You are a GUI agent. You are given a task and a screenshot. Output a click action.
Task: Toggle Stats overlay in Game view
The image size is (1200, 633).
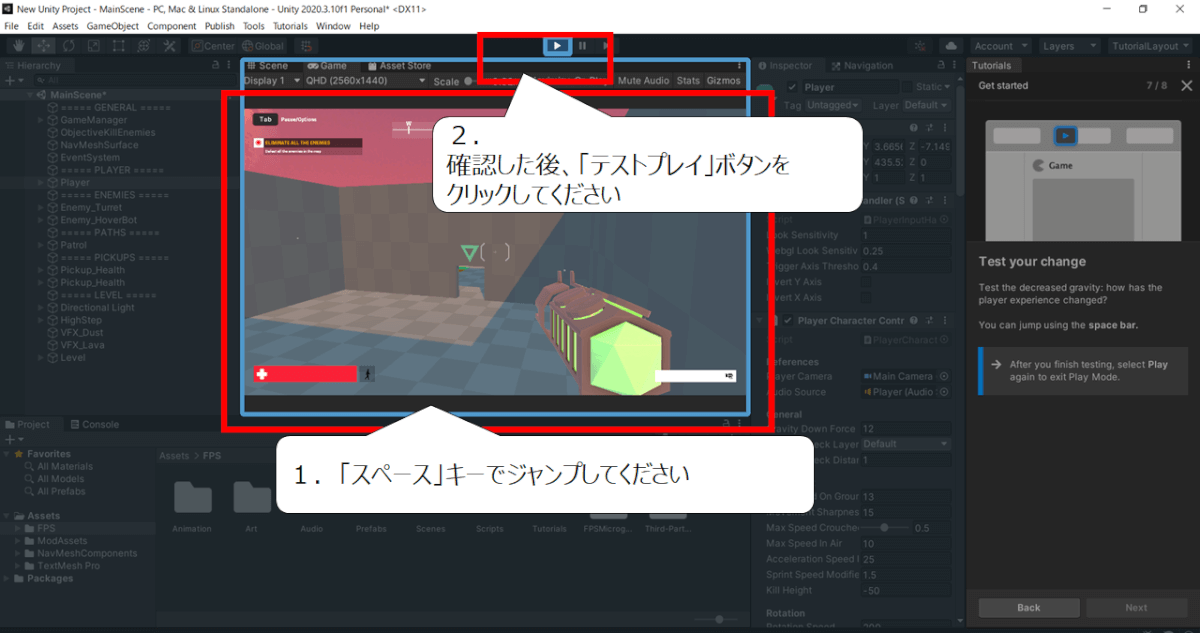click(688, 81)
